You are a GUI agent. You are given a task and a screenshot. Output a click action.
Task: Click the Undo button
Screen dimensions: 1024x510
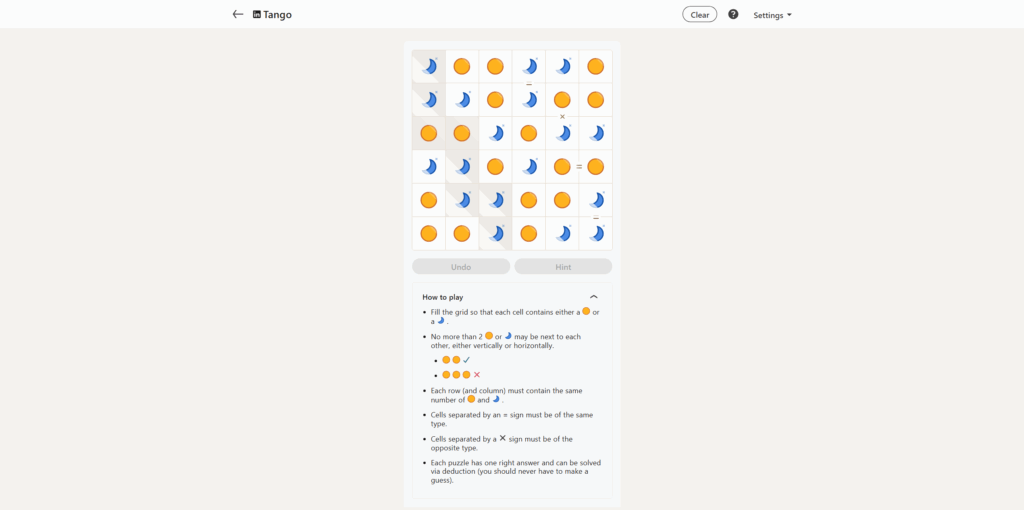461,266
